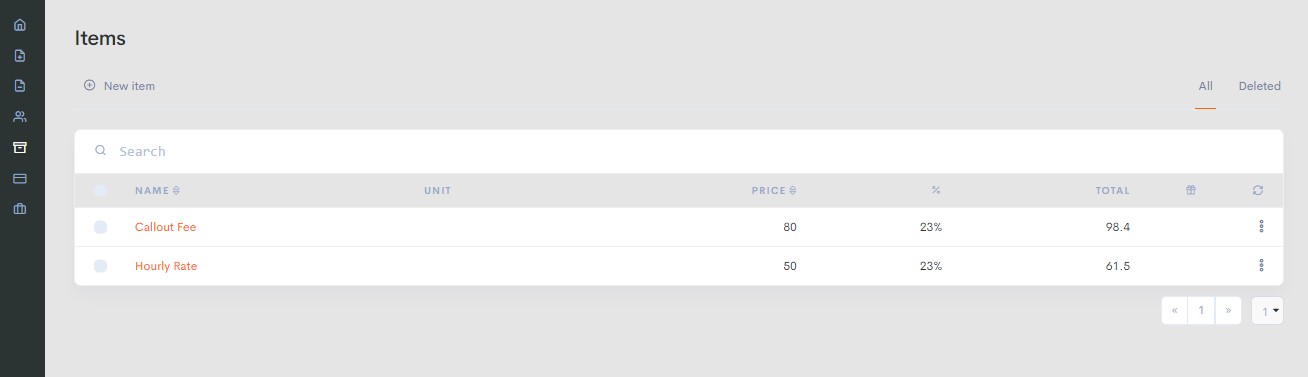The width and height of the screenshot is (1308, 377).
Task: Open the home dashboard sidebar icon
Action: click(20, 24)
